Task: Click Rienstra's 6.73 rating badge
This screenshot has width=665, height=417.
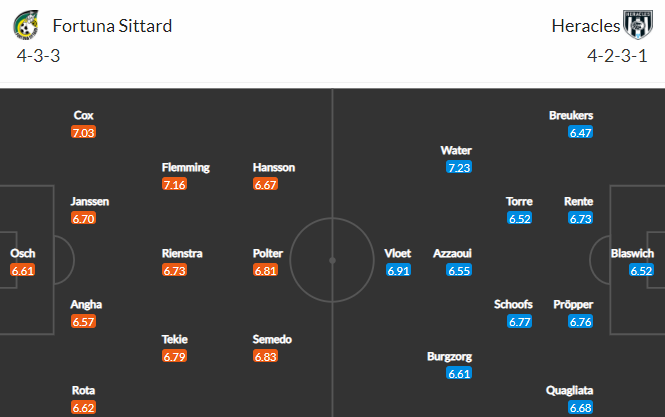Action: (x=174, y=270)
